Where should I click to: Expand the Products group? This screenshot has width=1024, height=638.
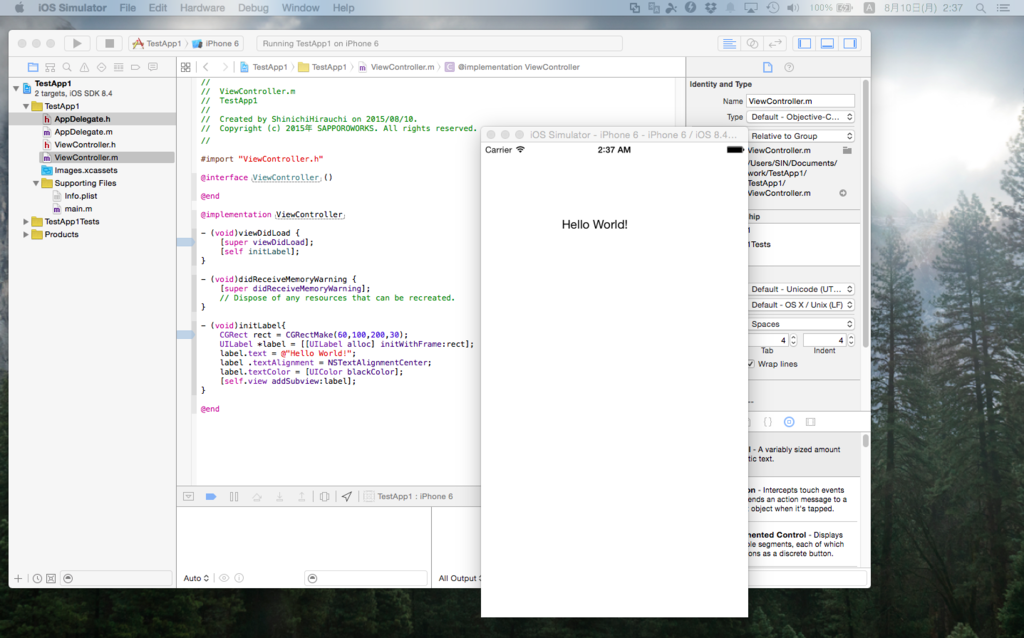point(26,234)
